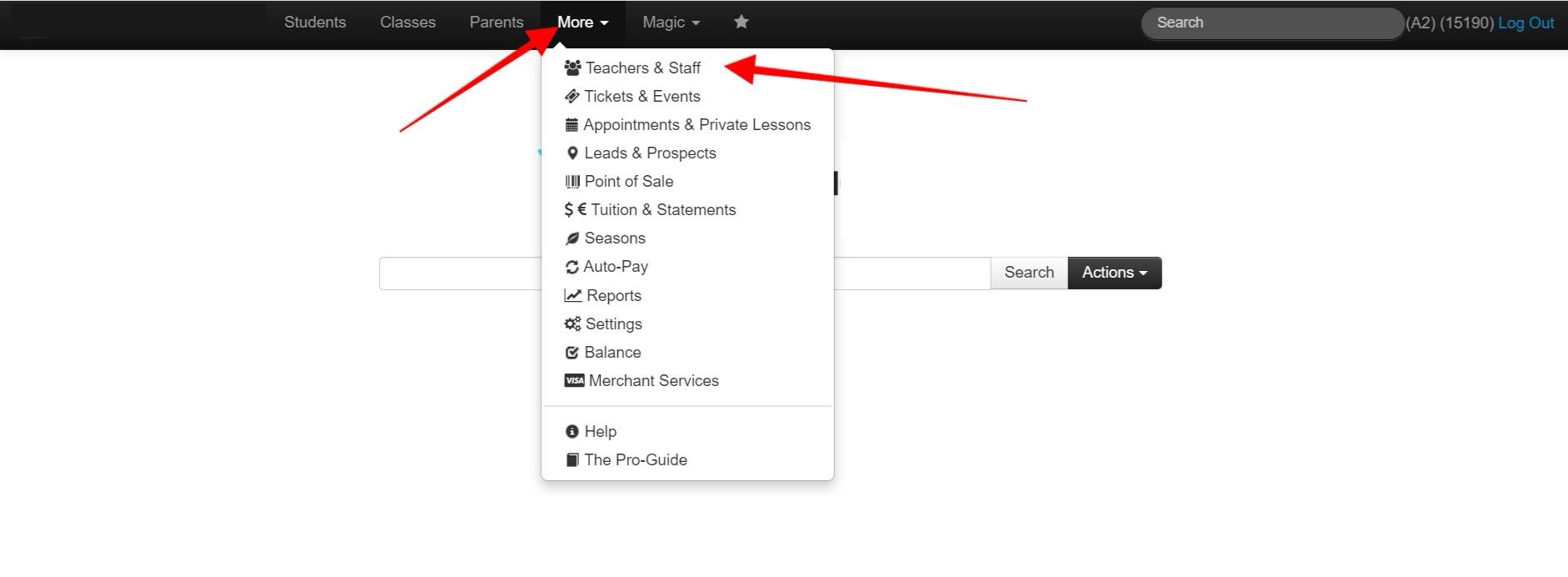Click the barcode icon for Point of Sale

(x=572, y=181)
